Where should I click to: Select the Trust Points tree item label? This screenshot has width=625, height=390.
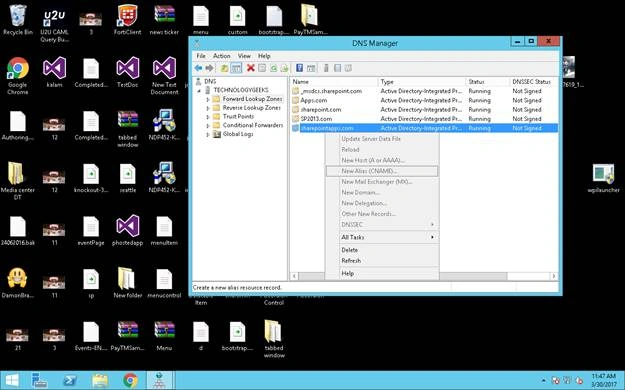pyautogui.click(x=238, y=116)
